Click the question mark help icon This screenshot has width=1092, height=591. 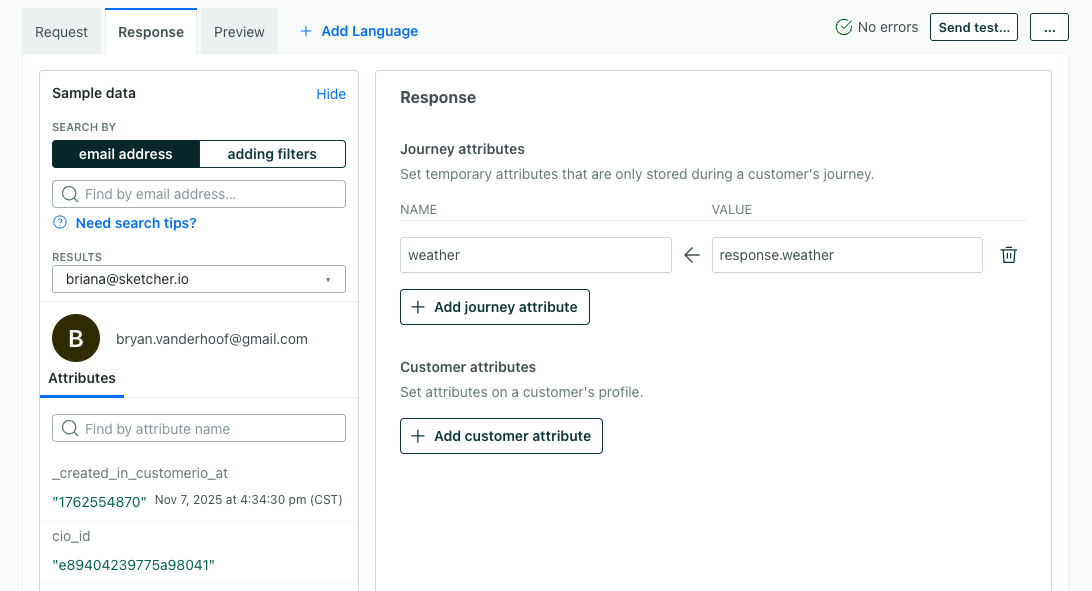(60, 223)
